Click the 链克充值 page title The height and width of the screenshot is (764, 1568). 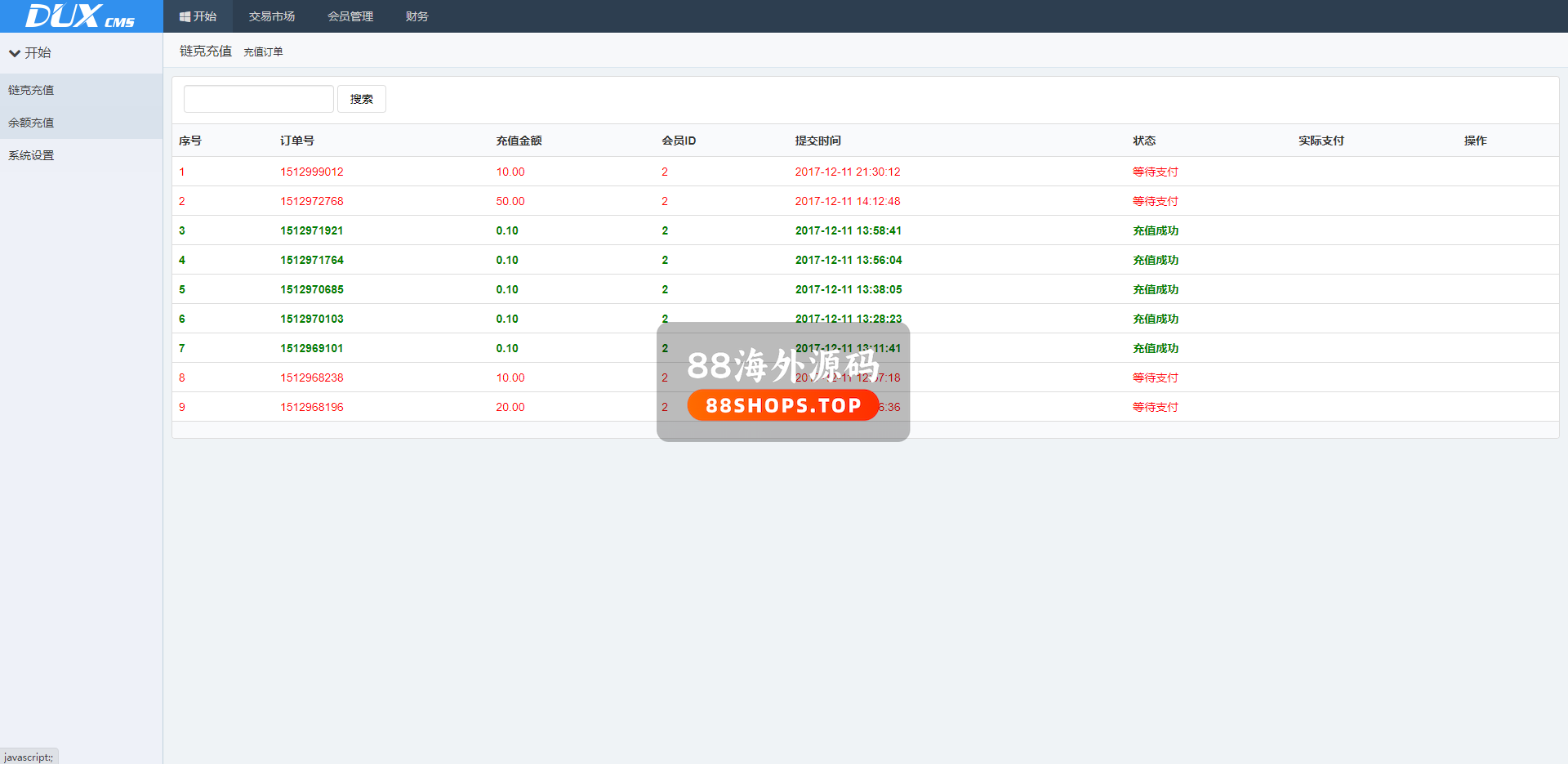(205, 51)
